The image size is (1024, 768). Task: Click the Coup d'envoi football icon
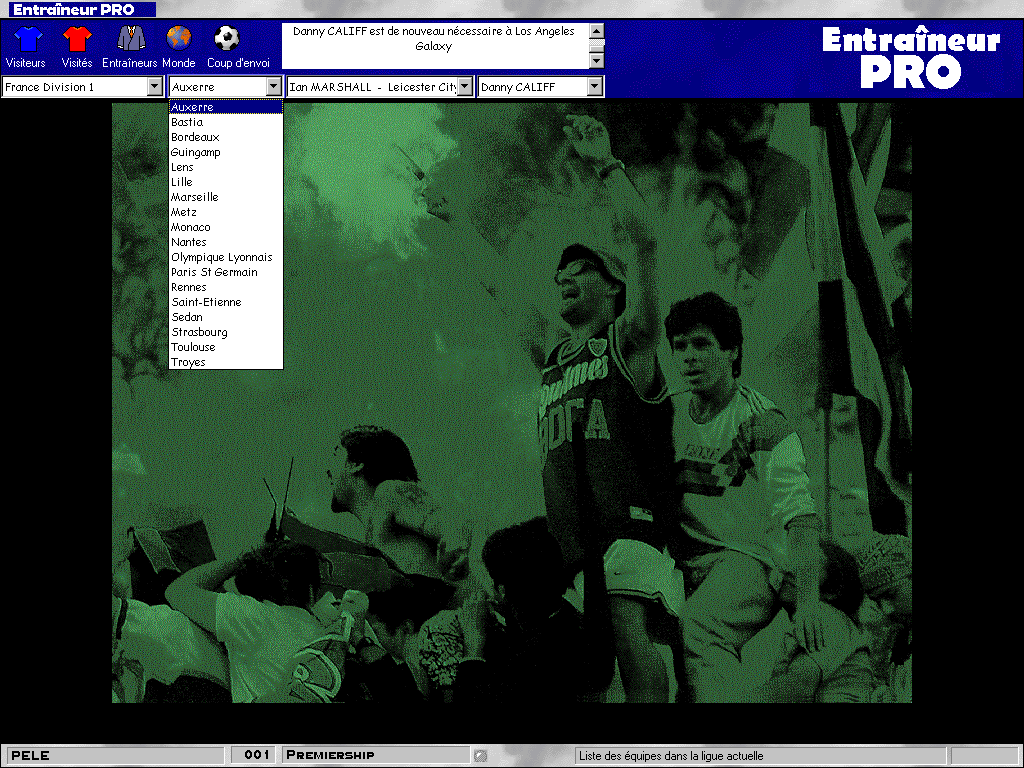point(227,40)
